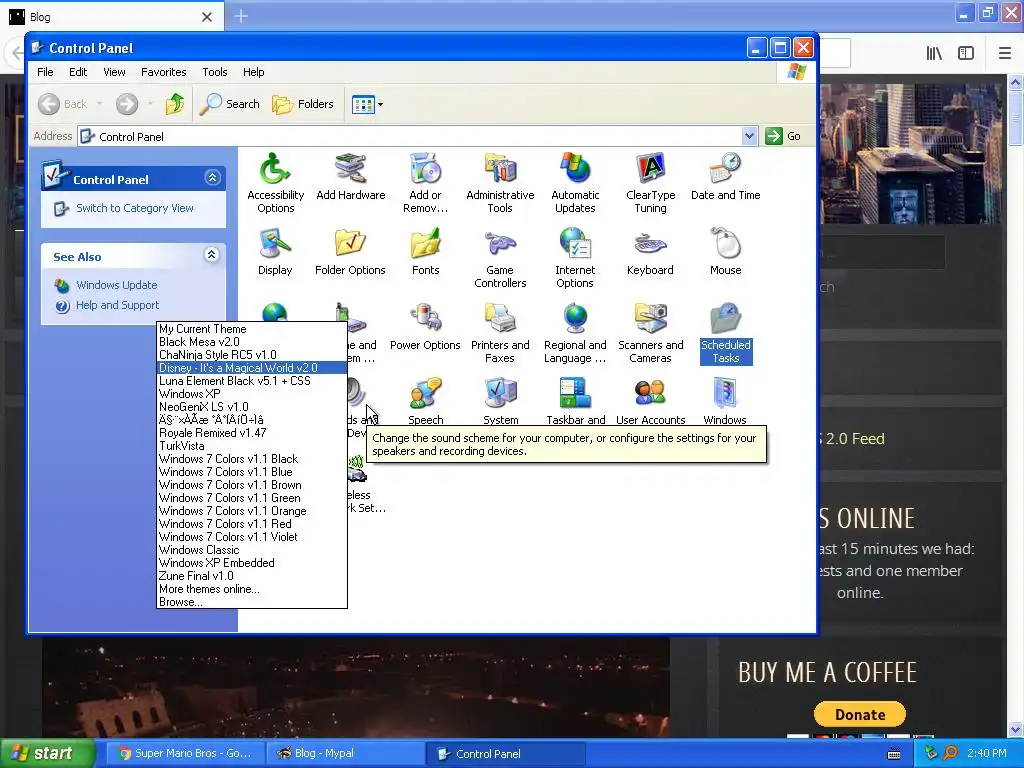Select Windows 7 Colors v1.1 Green

click(x=251, y=498)
